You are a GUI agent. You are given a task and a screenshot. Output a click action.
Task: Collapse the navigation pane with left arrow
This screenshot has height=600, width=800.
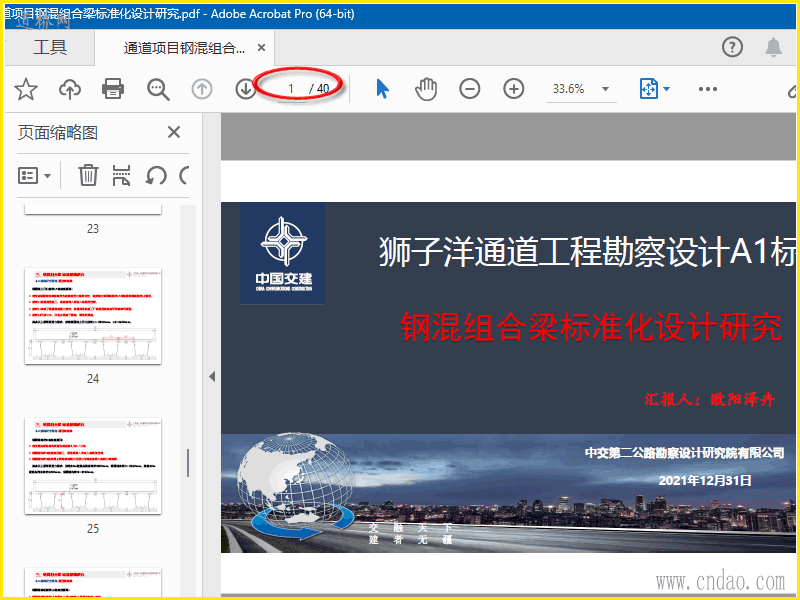click(x=212, y=377)
